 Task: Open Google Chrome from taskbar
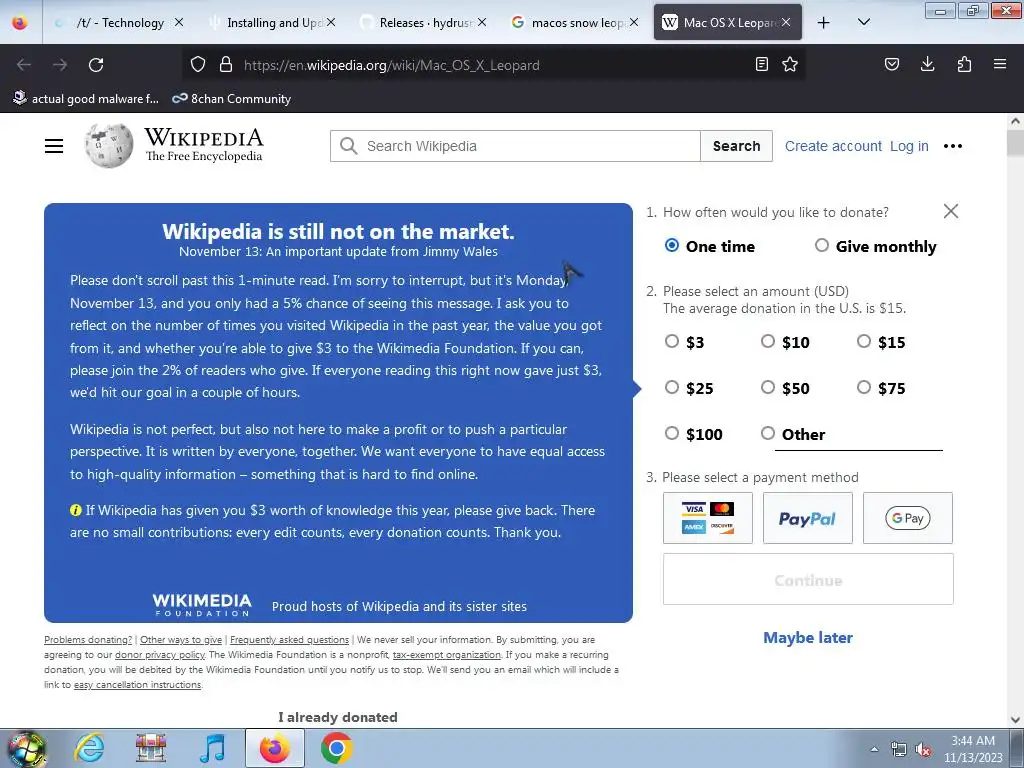pos(336,748)
